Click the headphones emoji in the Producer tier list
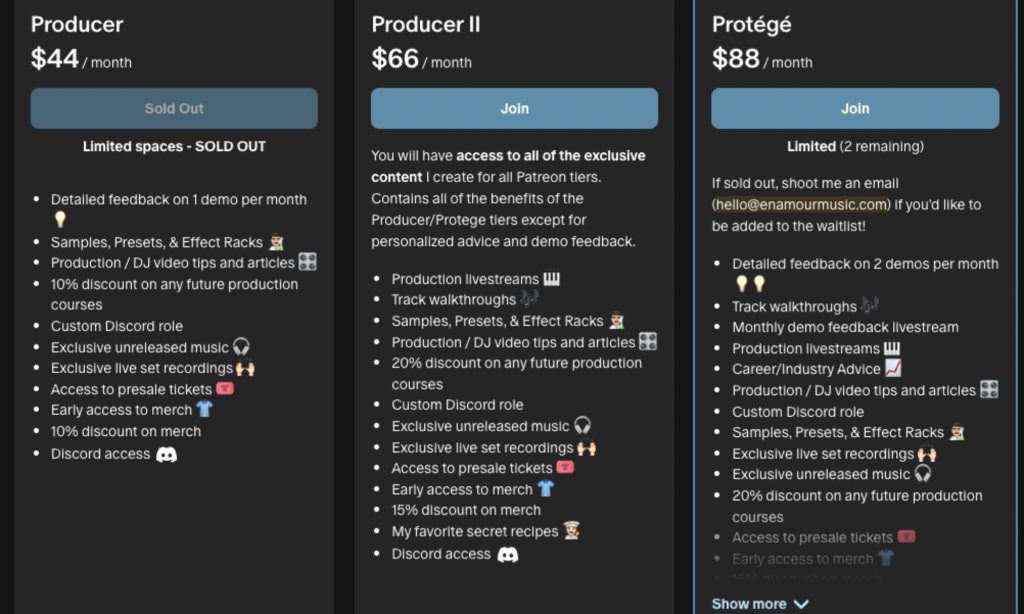 241,347
